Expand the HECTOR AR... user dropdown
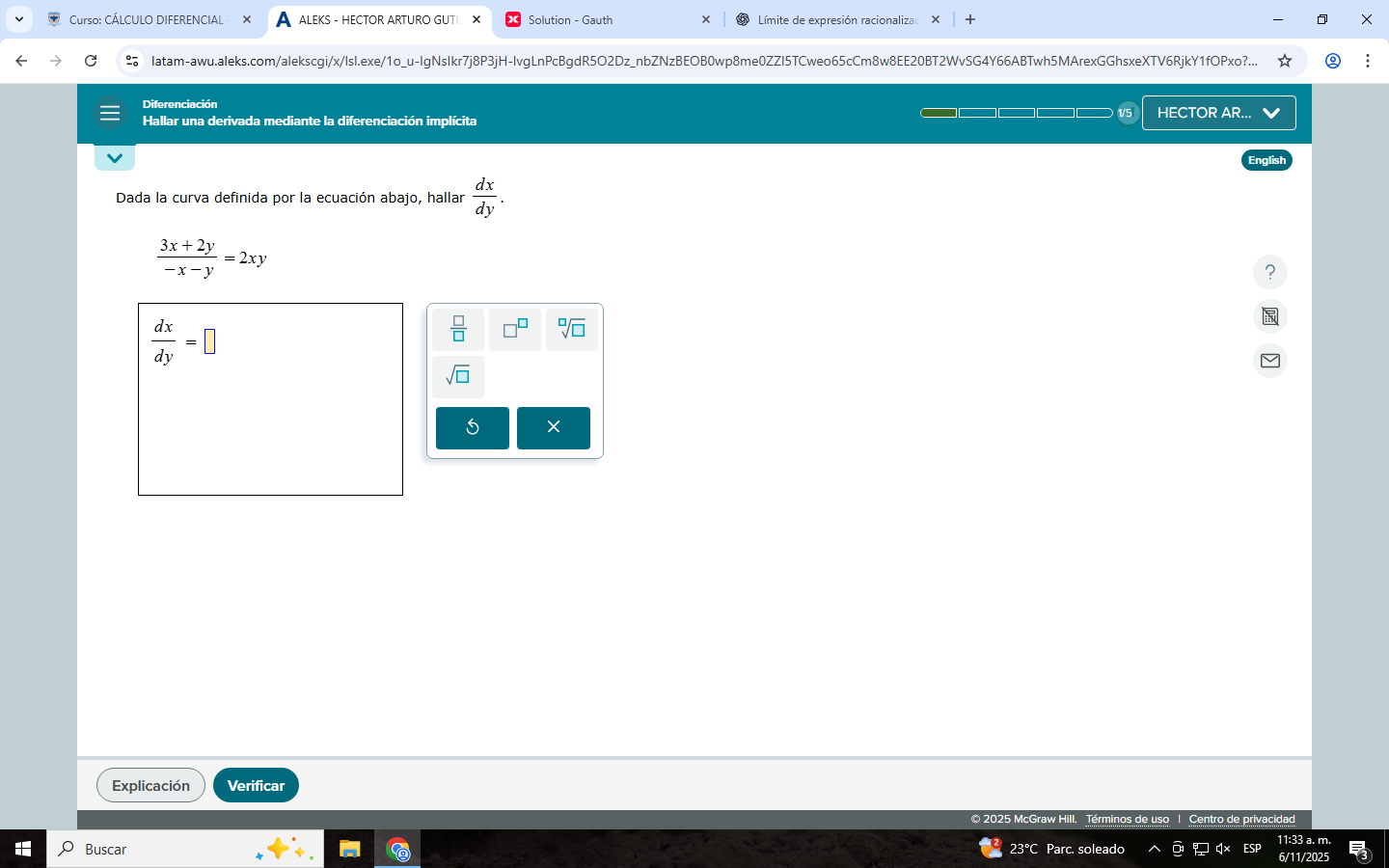 click(1218, 113)
